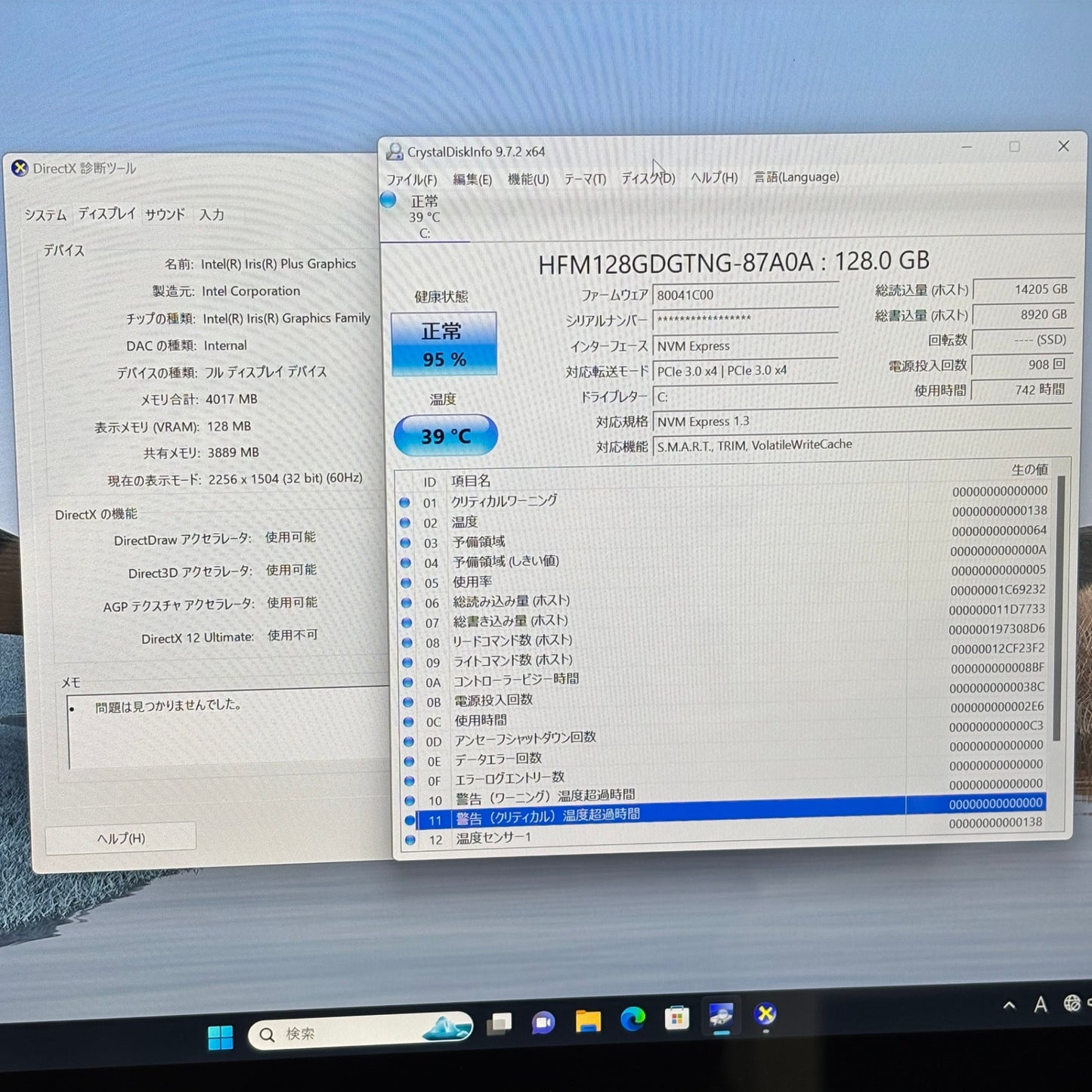Image resolution: width=1092 pixels, height=1092 pixels.
Task: Click the 生の値 column header
Action: click(x=1029, y=469)
